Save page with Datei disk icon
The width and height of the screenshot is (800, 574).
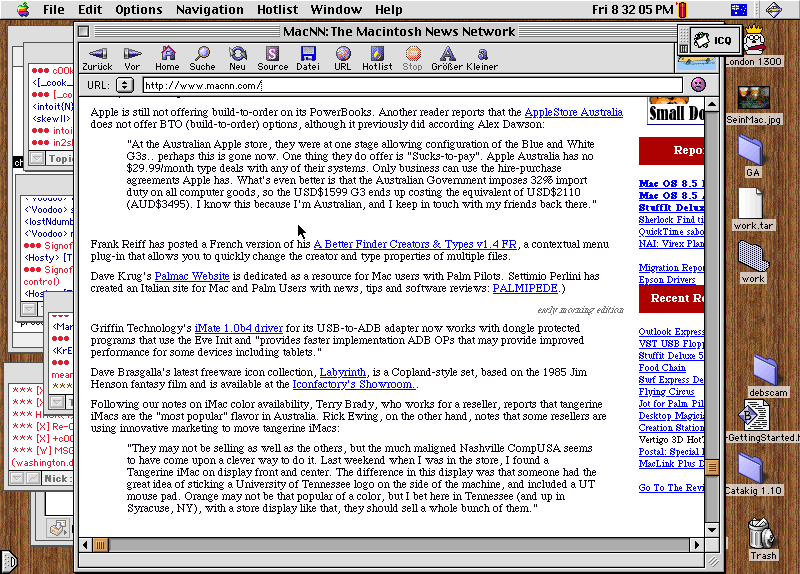click(308, 59)
